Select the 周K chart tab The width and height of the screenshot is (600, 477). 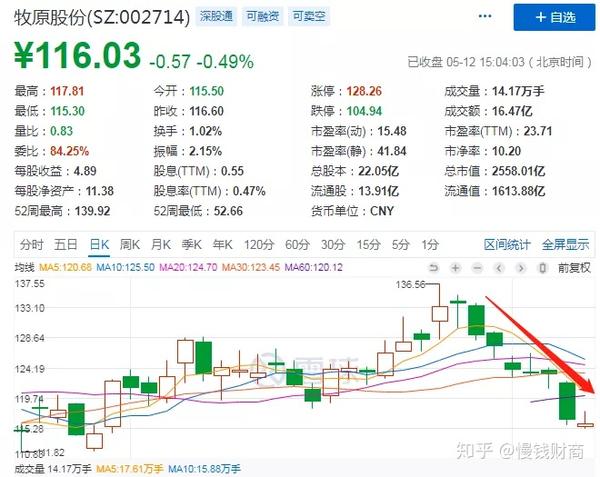[x=130, y=244]
